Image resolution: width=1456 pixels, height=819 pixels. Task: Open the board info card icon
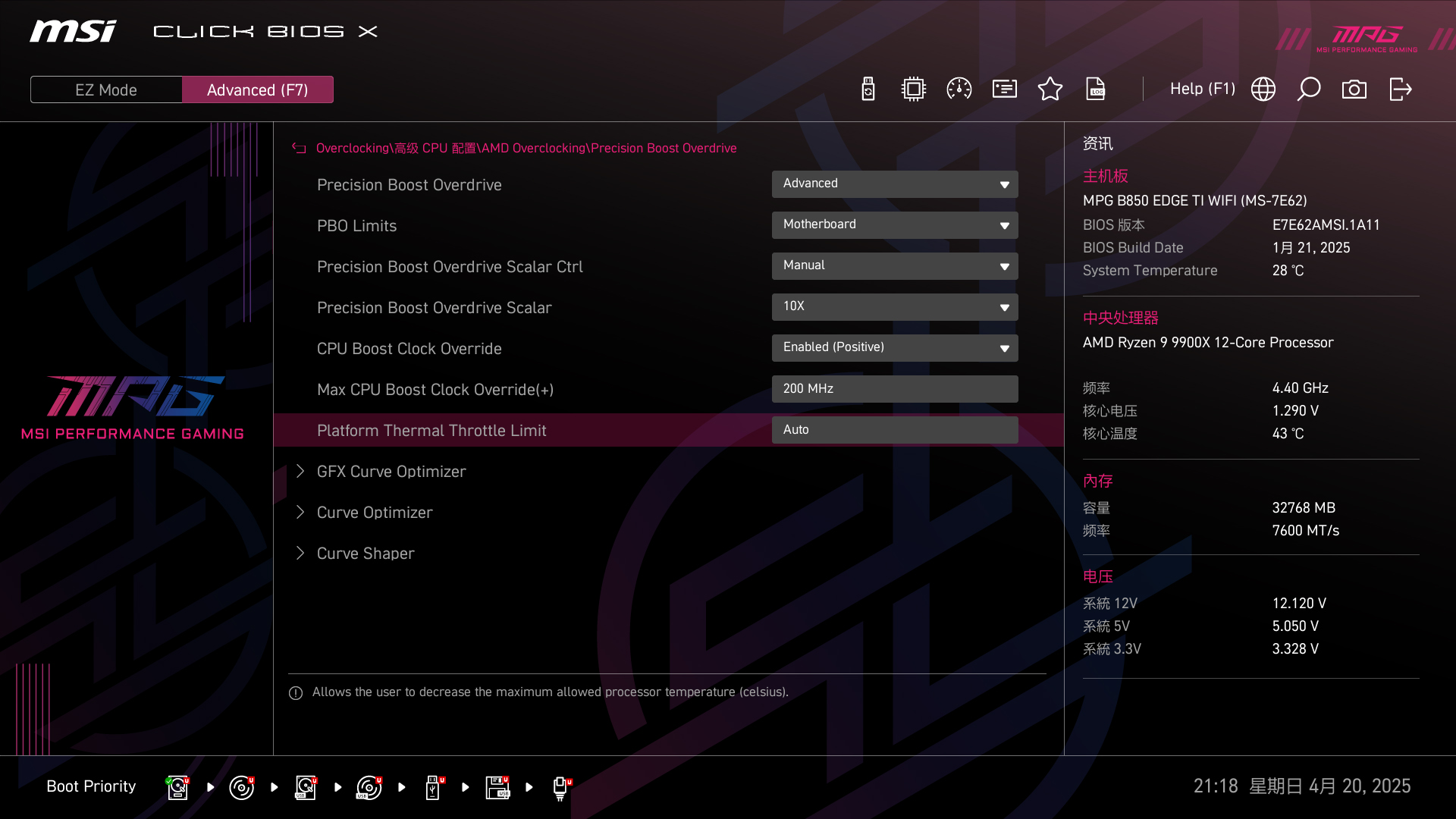[1005, 89]
